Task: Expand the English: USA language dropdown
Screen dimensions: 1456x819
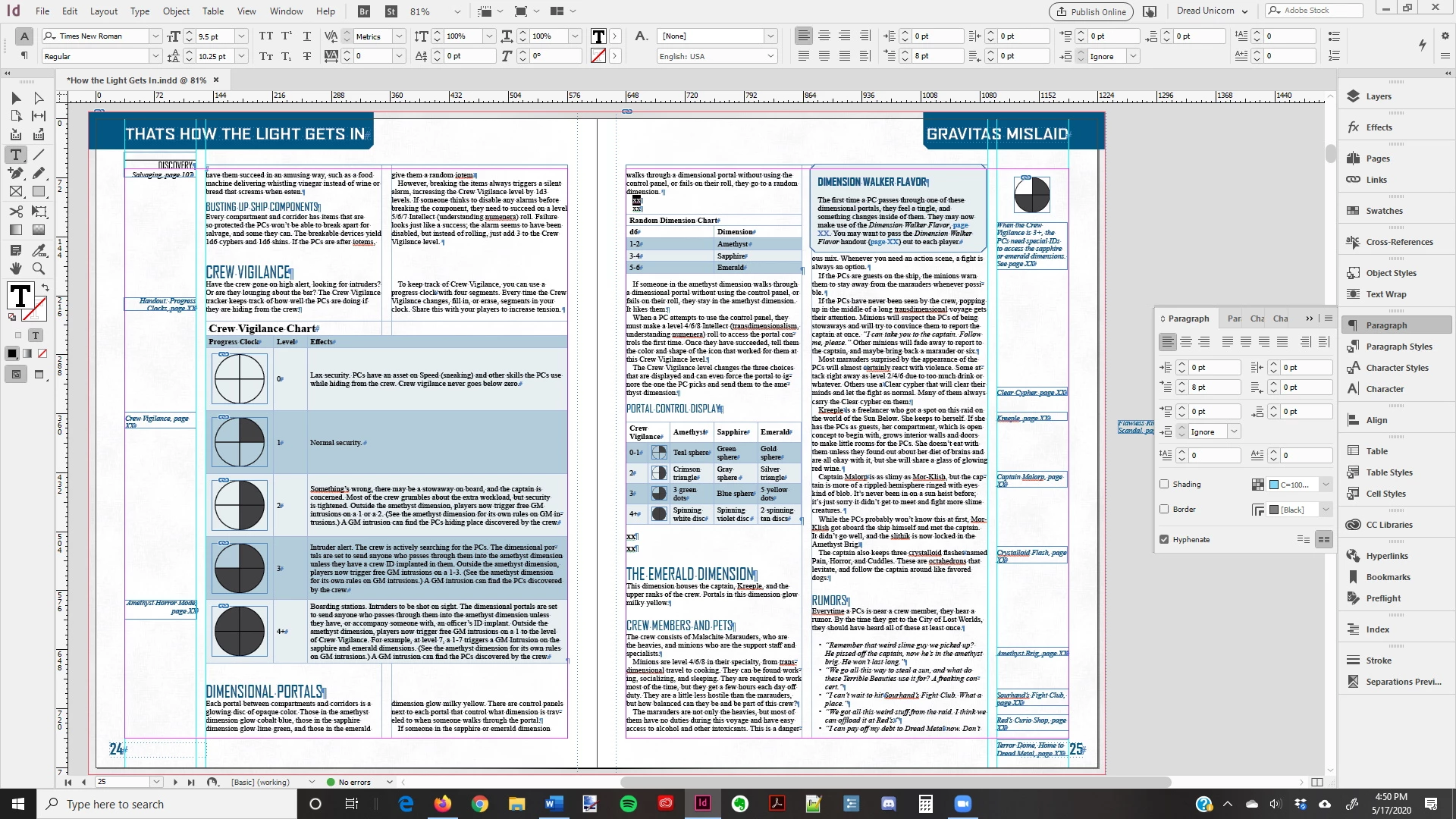Action: coord(770,56)
